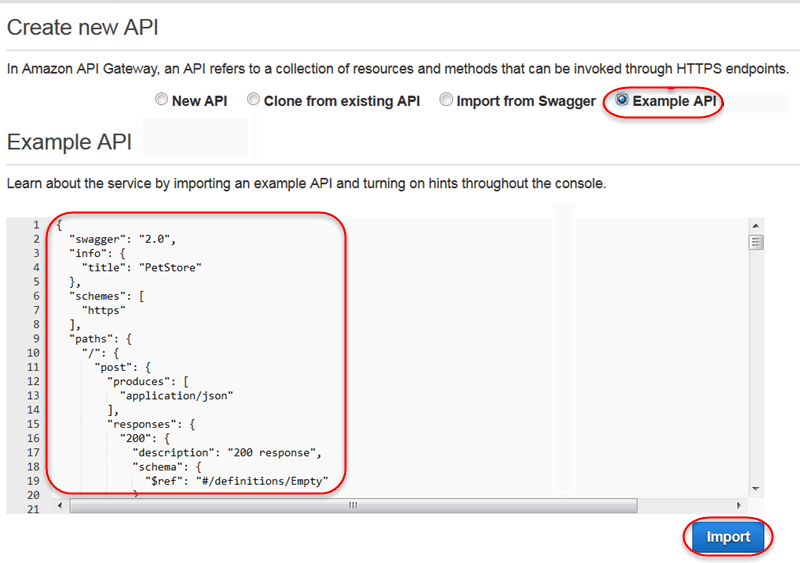Screen dimensions: 800x563
Task: Click the "swagger": "2.0" code line
Action: click(x=122, y=239)
